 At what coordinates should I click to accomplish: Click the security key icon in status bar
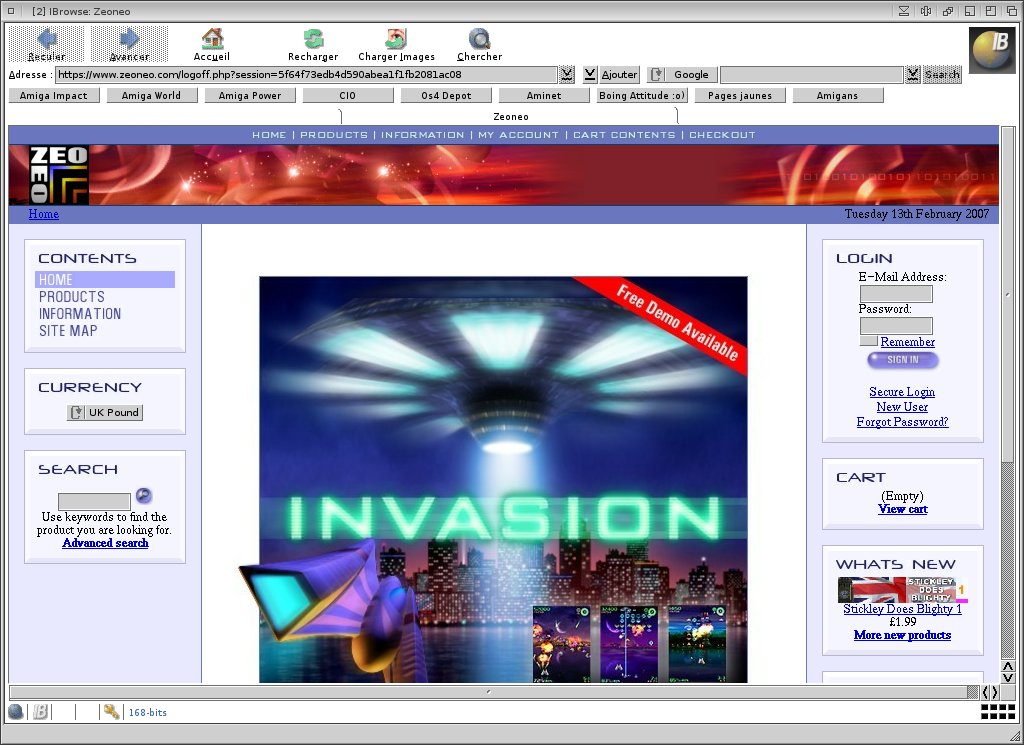pyautogui.click(x=111, y=712)
